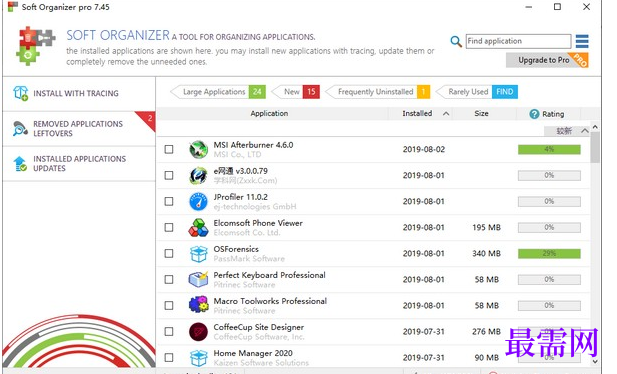617x374 pixels.
Task: Click the magnifier search icon
Action: (x=456, y=41)
